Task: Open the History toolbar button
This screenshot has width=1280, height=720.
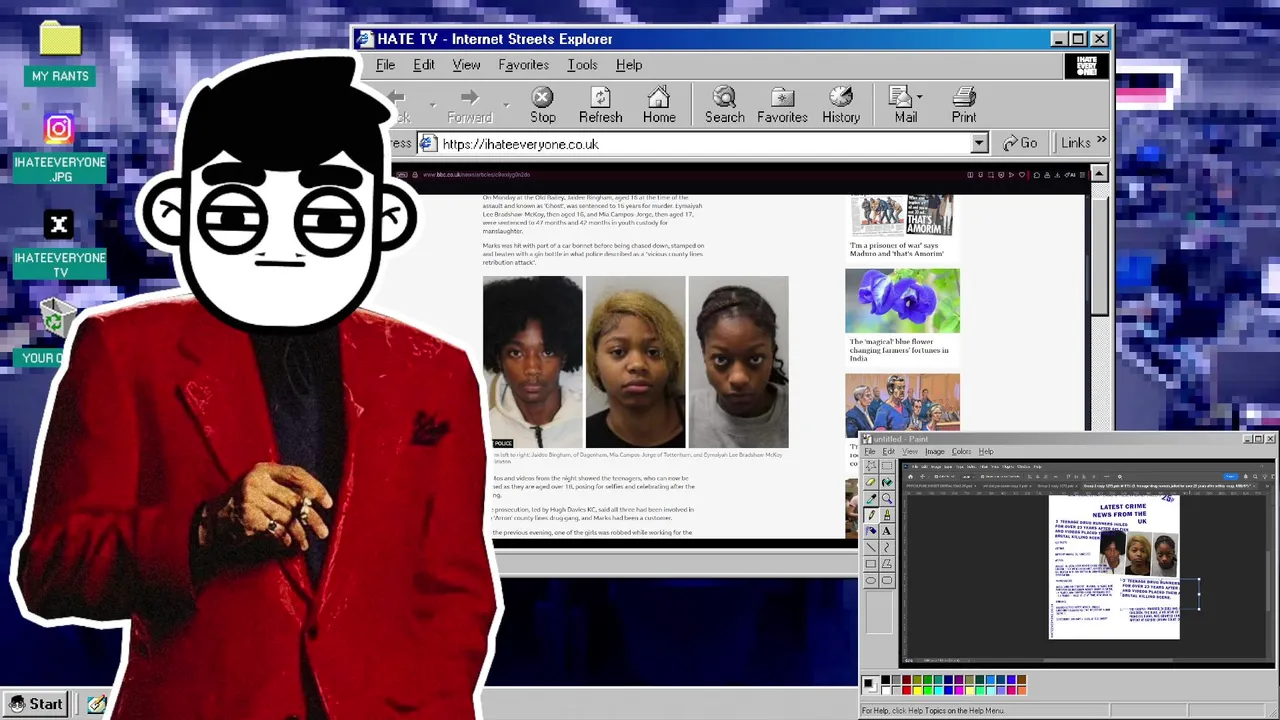Action: (841, 105)
